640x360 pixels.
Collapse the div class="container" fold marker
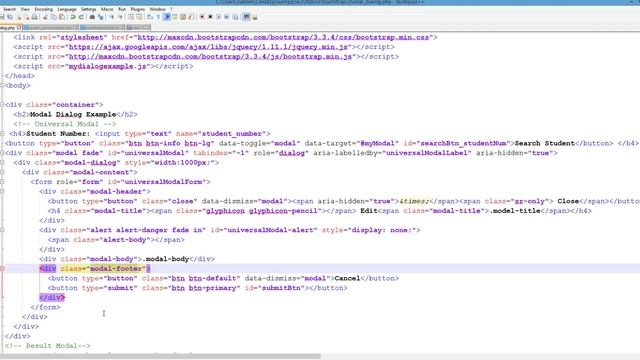coord(2,104)
